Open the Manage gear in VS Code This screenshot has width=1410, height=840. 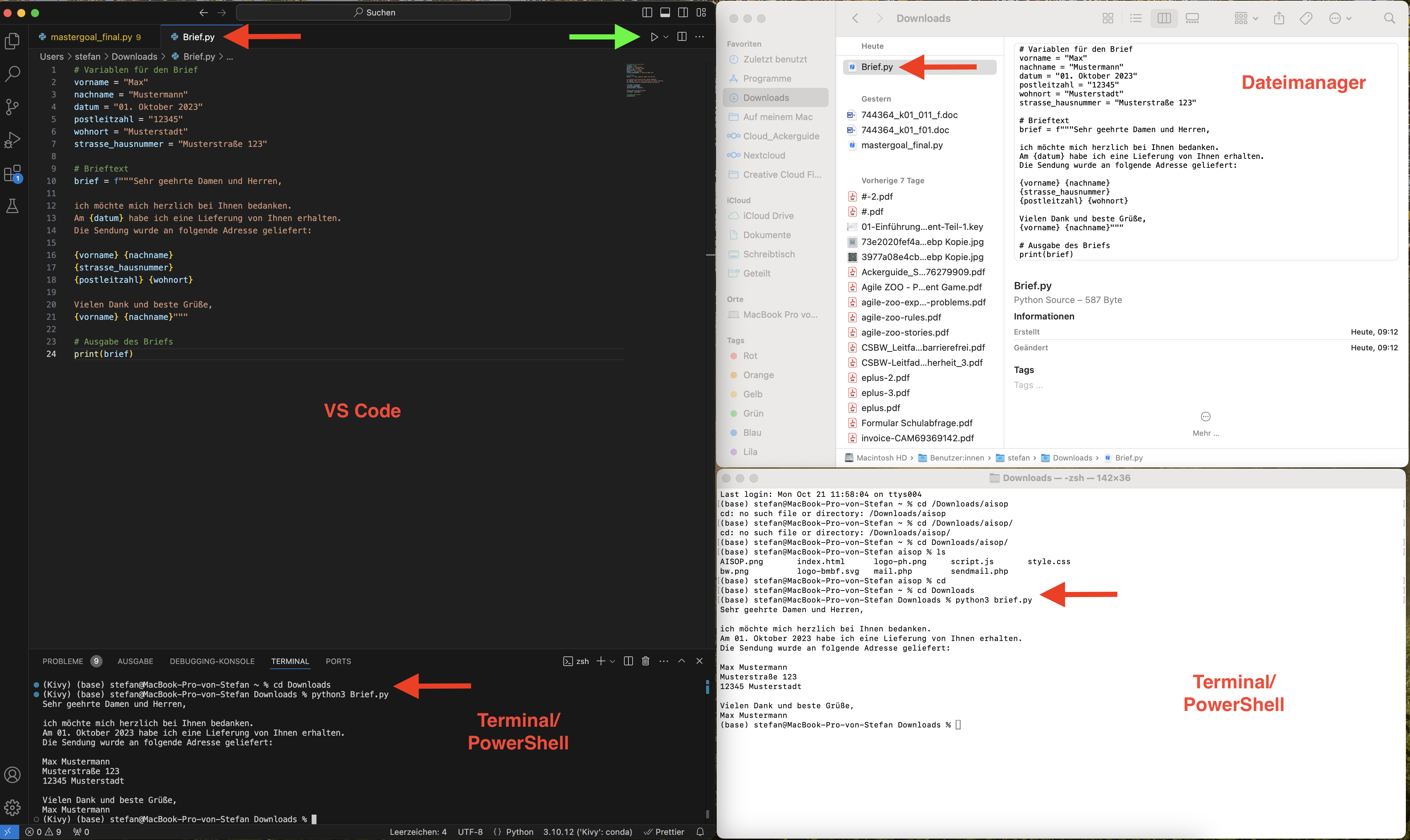(x=12, y=808)
